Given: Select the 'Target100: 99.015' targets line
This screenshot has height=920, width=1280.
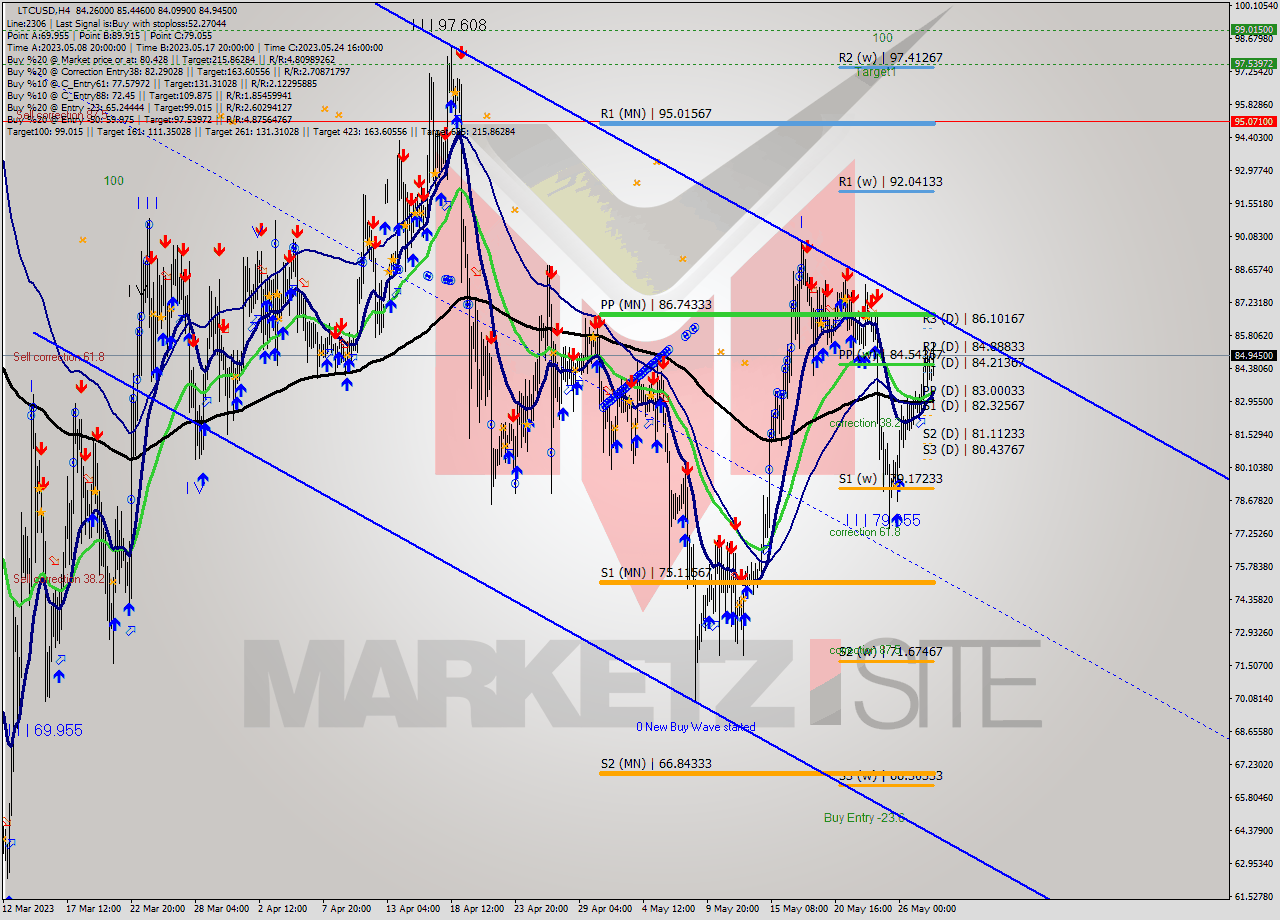Looking at the screenshot, I should 260,131.
